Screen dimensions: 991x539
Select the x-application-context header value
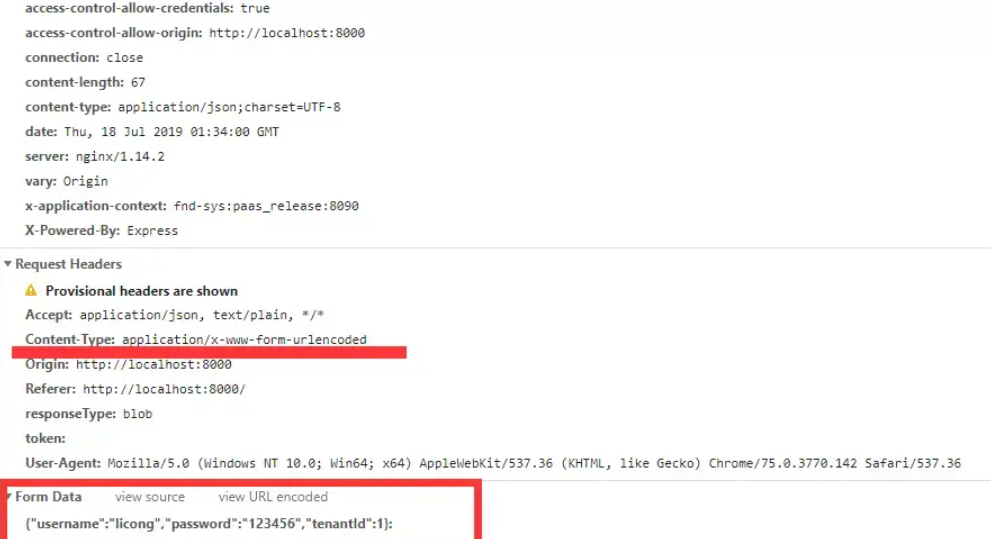point(266,206)
